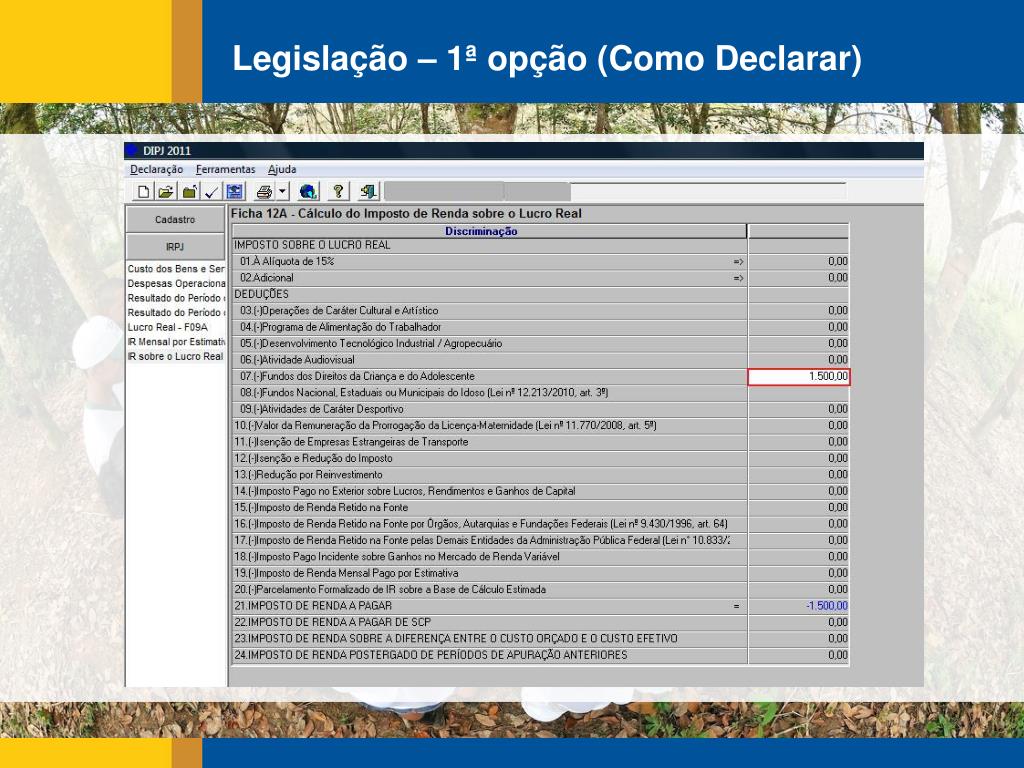Click the printer icon
The image size is (1024, 768).
(264, 191)
